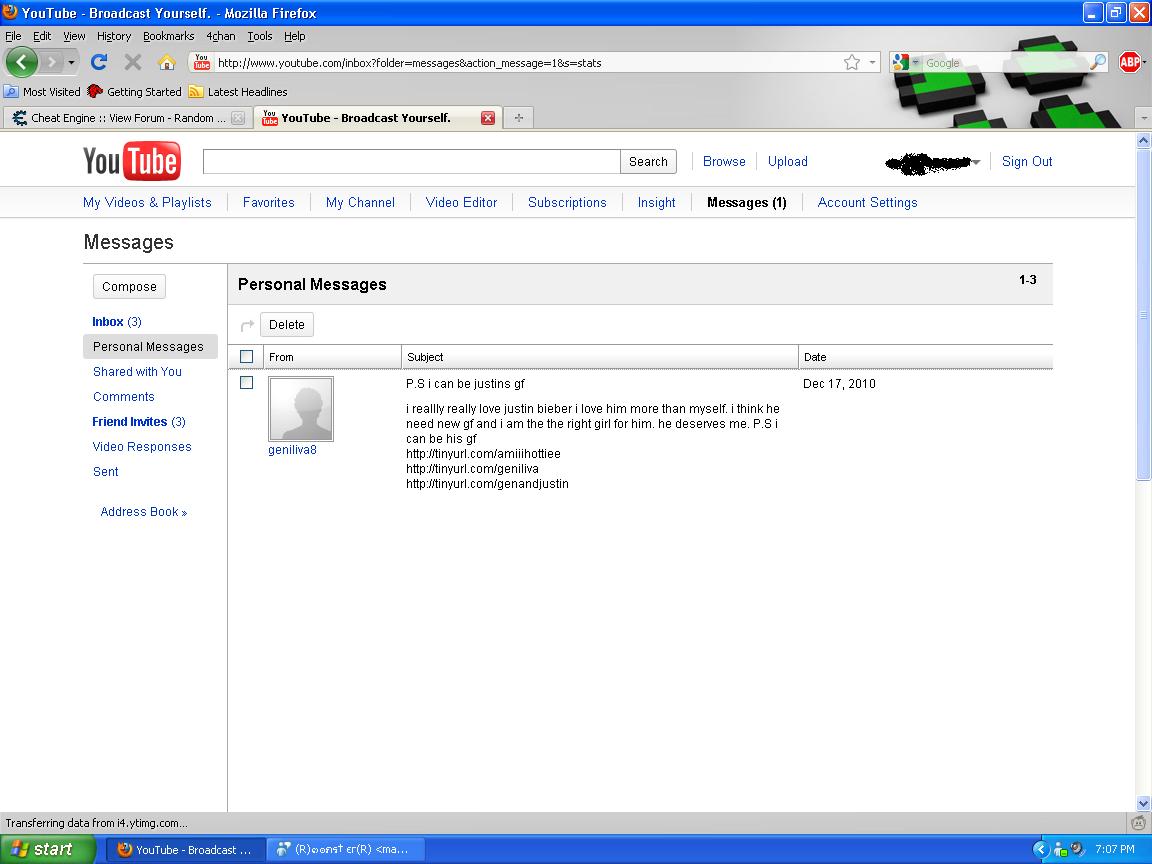Click the network tray icon
This screenshot has width=1152, height=864.
(1060, 849)
